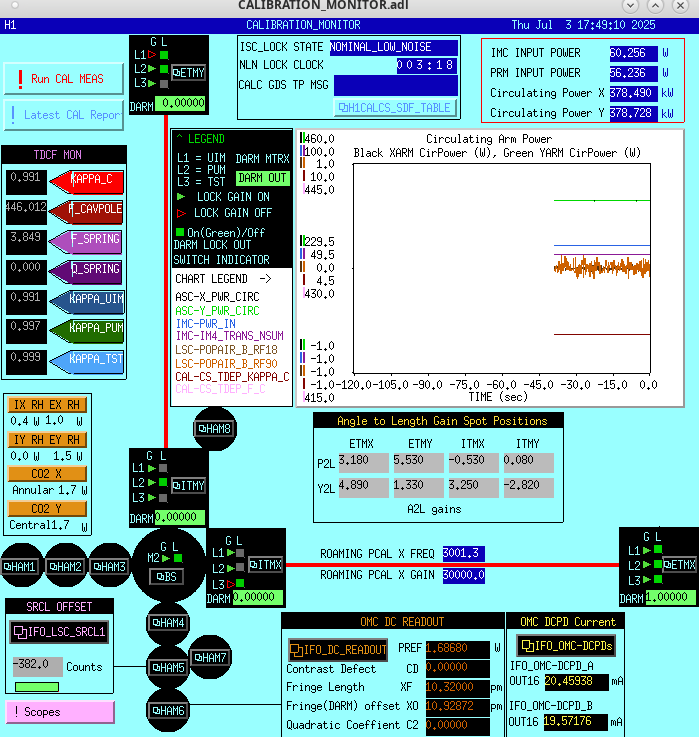Toggle ETMY L2 lock switch indicator
The height and width of the screenshot is (737, 699).
(164, 69)
